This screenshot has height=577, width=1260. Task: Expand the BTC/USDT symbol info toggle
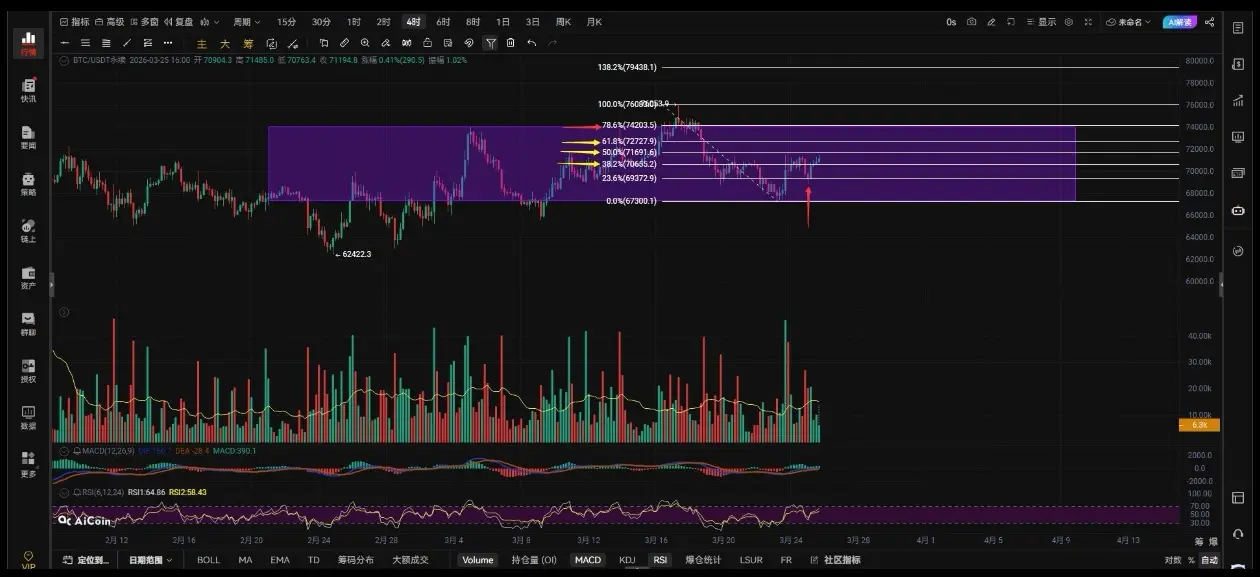(x=65, y=60)
